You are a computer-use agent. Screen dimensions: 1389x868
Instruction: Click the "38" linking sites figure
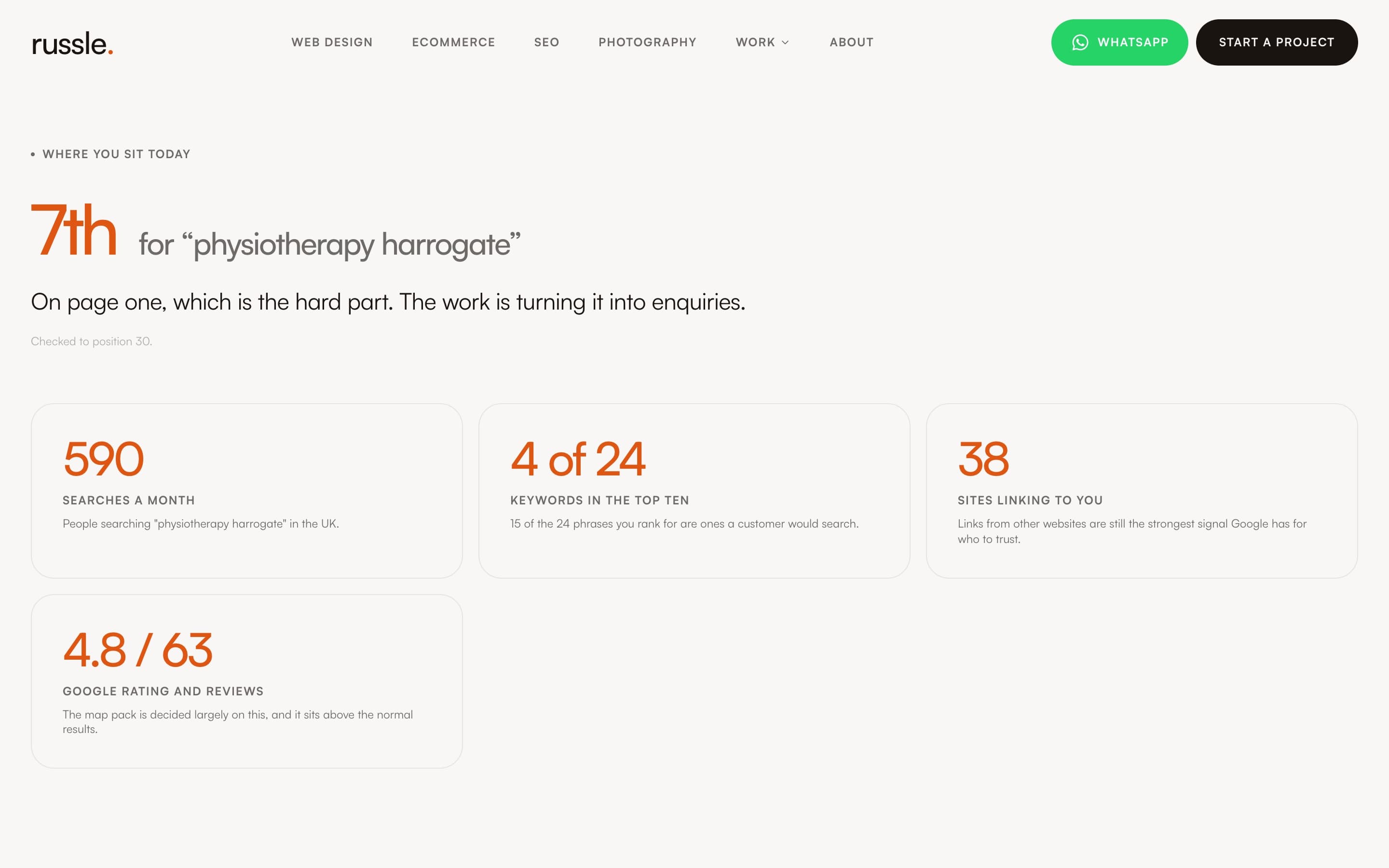pos(983,459)
